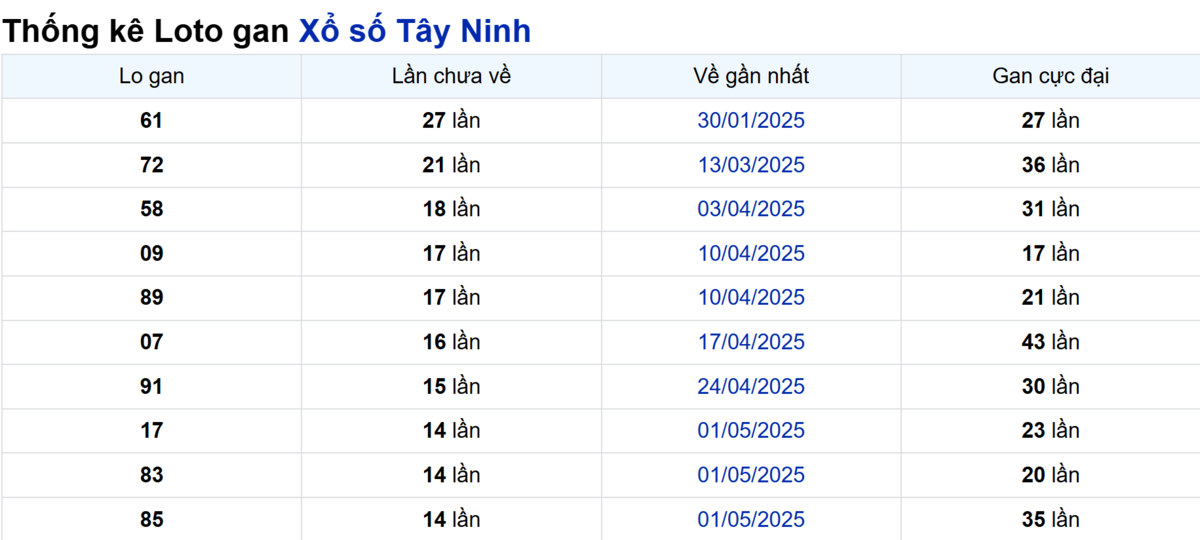Open the Xổ số Tây Ninh title link

point(415,31)
